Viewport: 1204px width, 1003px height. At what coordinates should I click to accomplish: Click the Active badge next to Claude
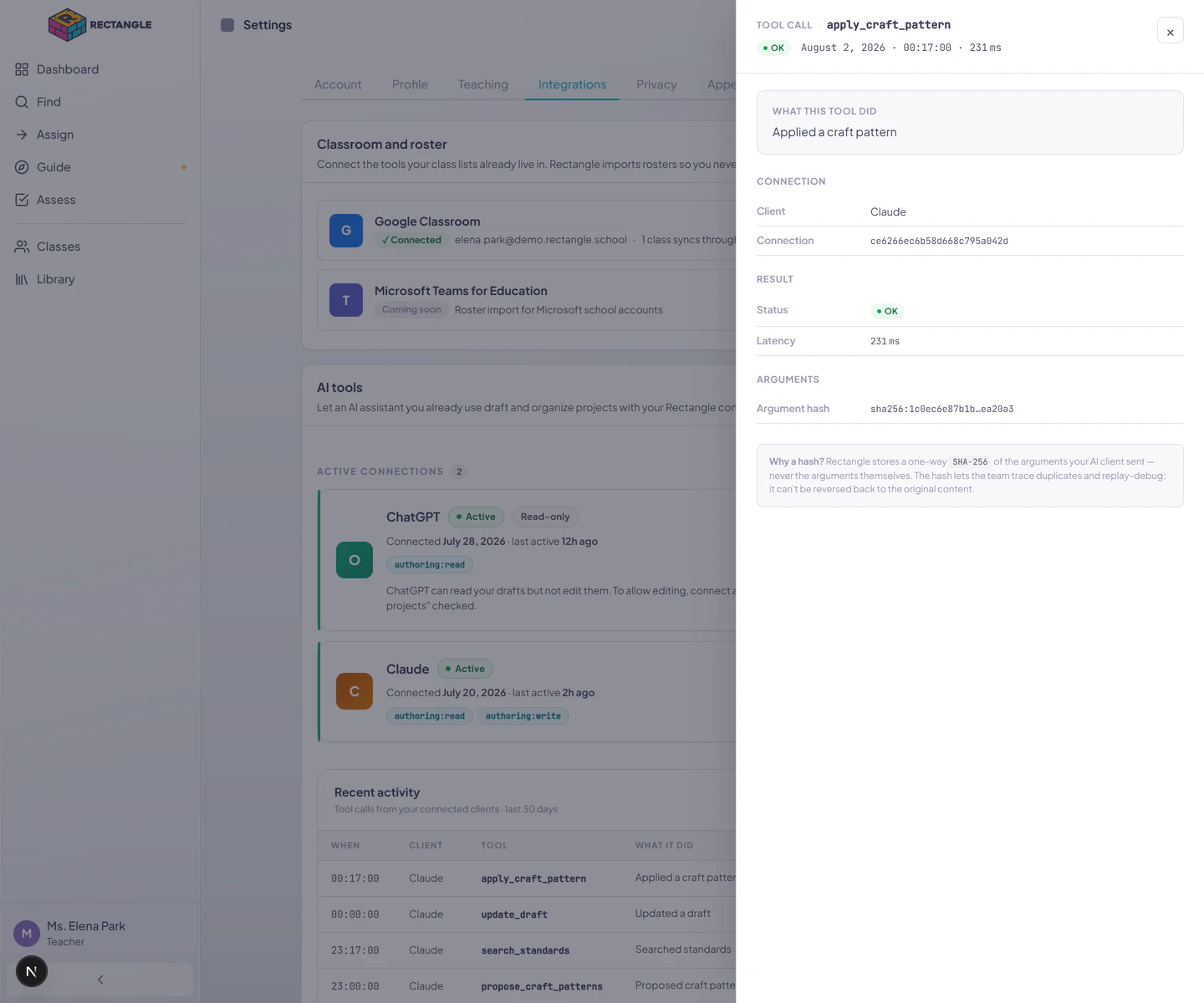tap(465, 669)
